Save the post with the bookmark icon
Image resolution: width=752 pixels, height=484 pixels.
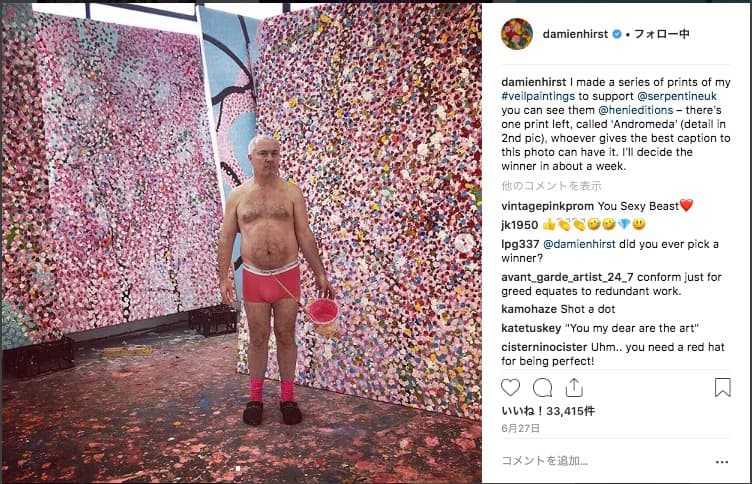click(x=722, y=388)
